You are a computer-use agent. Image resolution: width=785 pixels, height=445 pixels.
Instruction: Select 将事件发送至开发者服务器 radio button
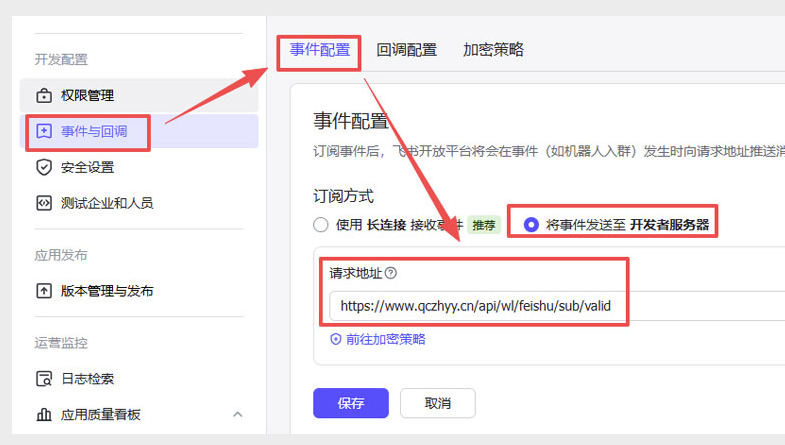[531, 225]
